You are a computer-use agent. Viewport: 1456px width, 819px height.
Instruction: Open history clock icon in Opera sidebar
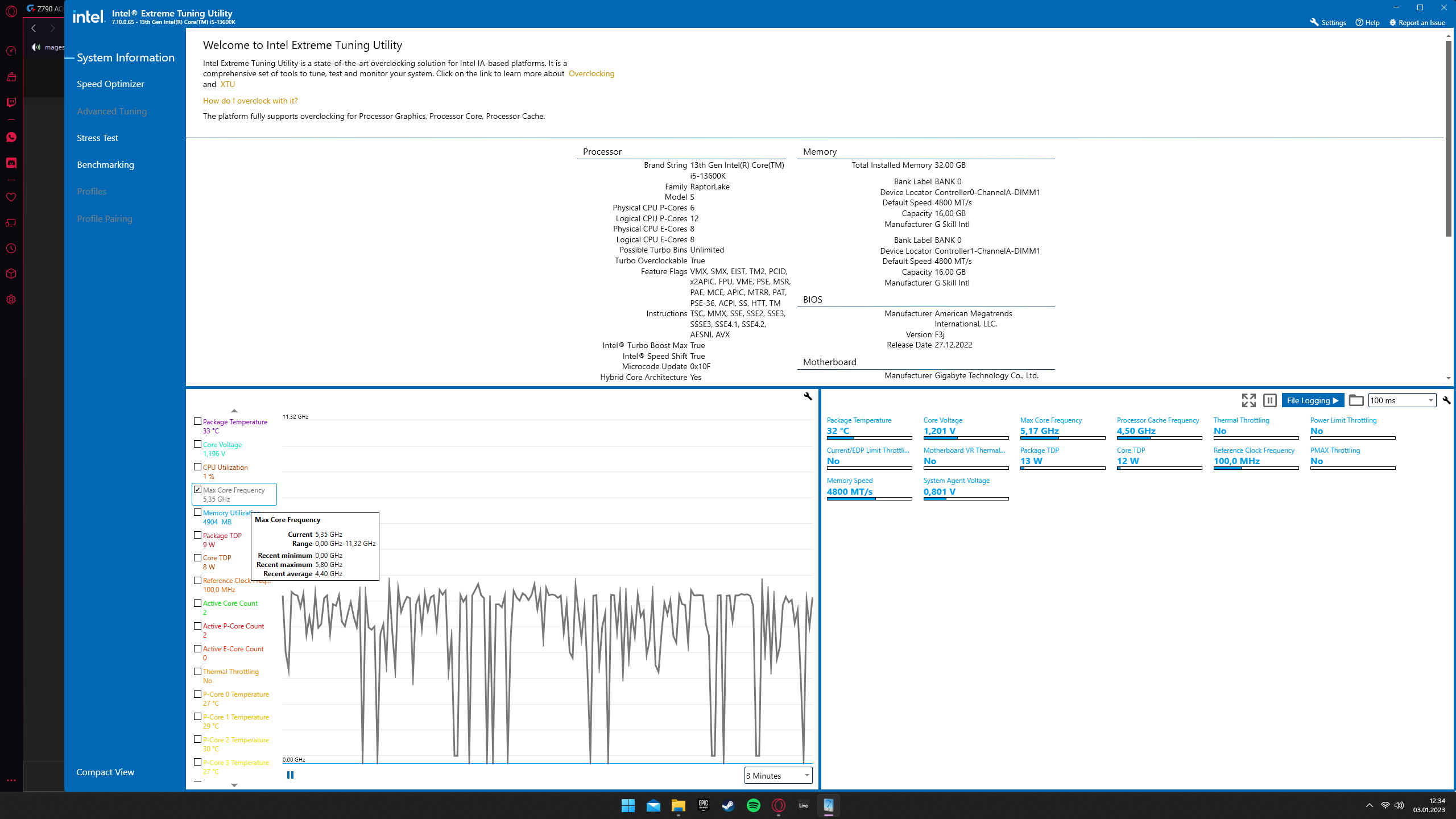tap(11, 249)
